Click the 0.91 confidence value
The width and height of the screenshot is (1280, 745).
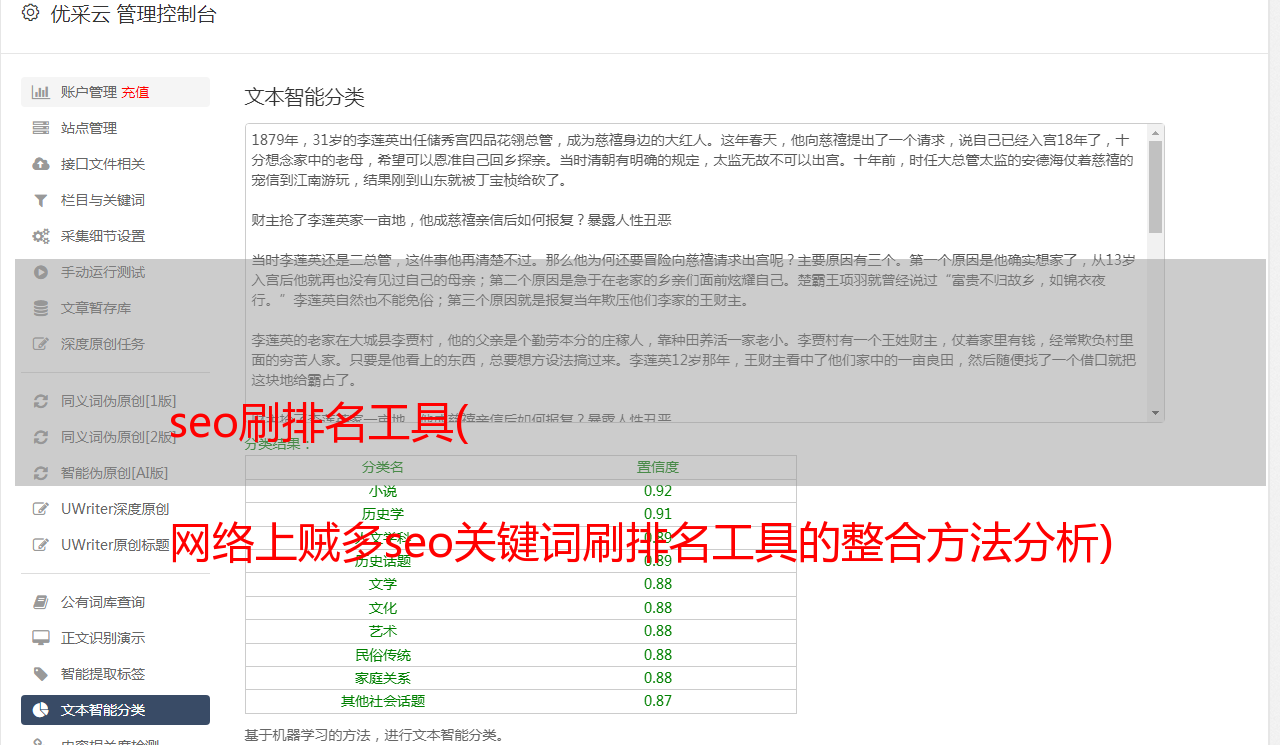pos(658,514)
